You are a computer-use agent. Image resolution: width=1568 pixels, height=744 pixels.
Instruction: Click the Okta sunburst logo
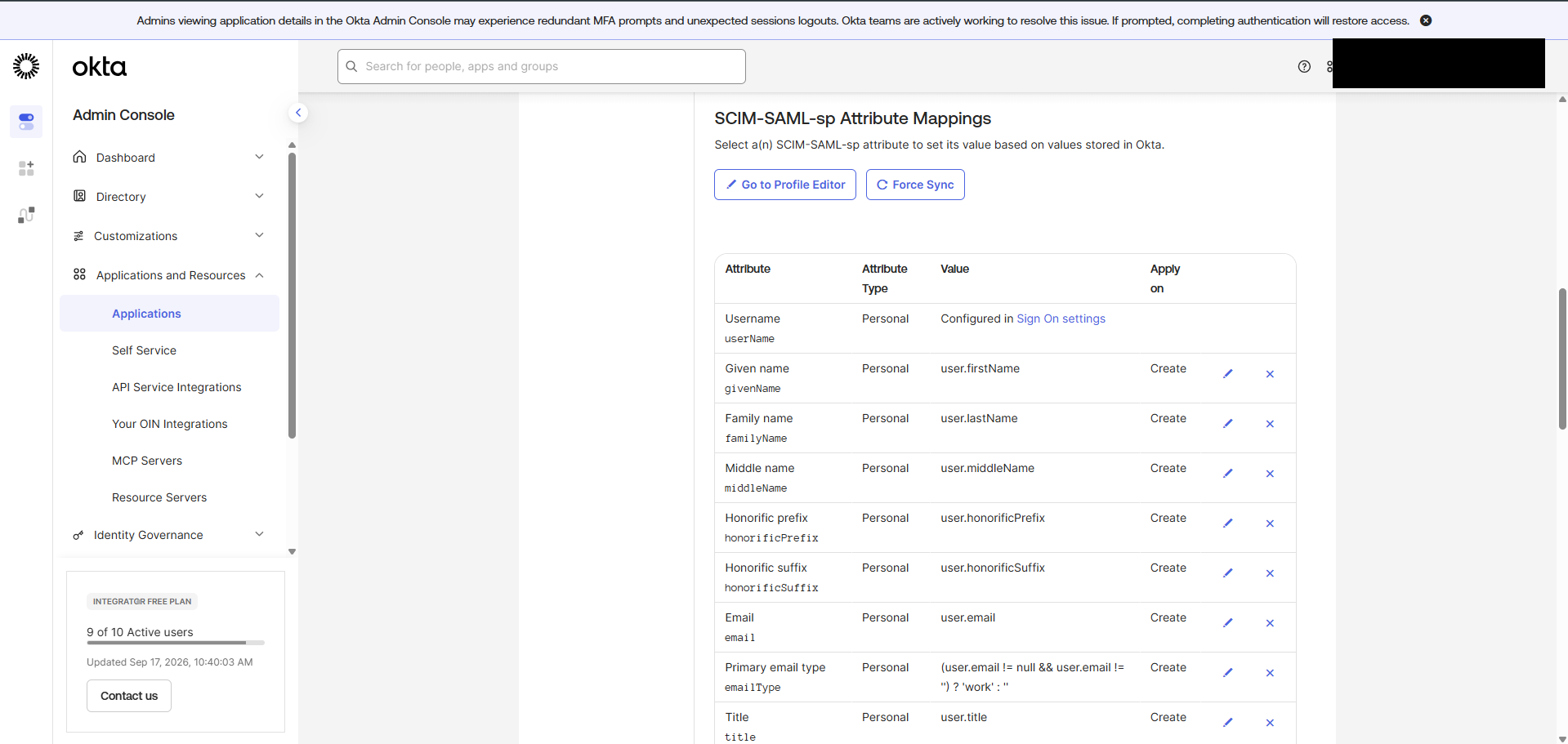[26, 66]
